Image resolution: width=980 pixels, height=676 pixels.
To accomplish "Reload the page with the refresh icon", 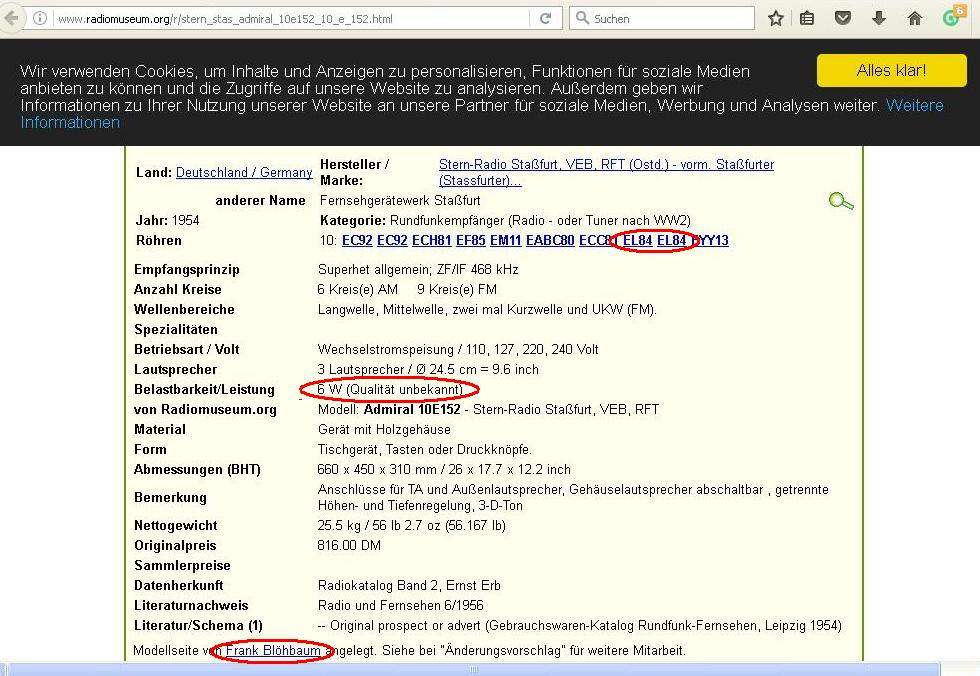I will [546, 18].
